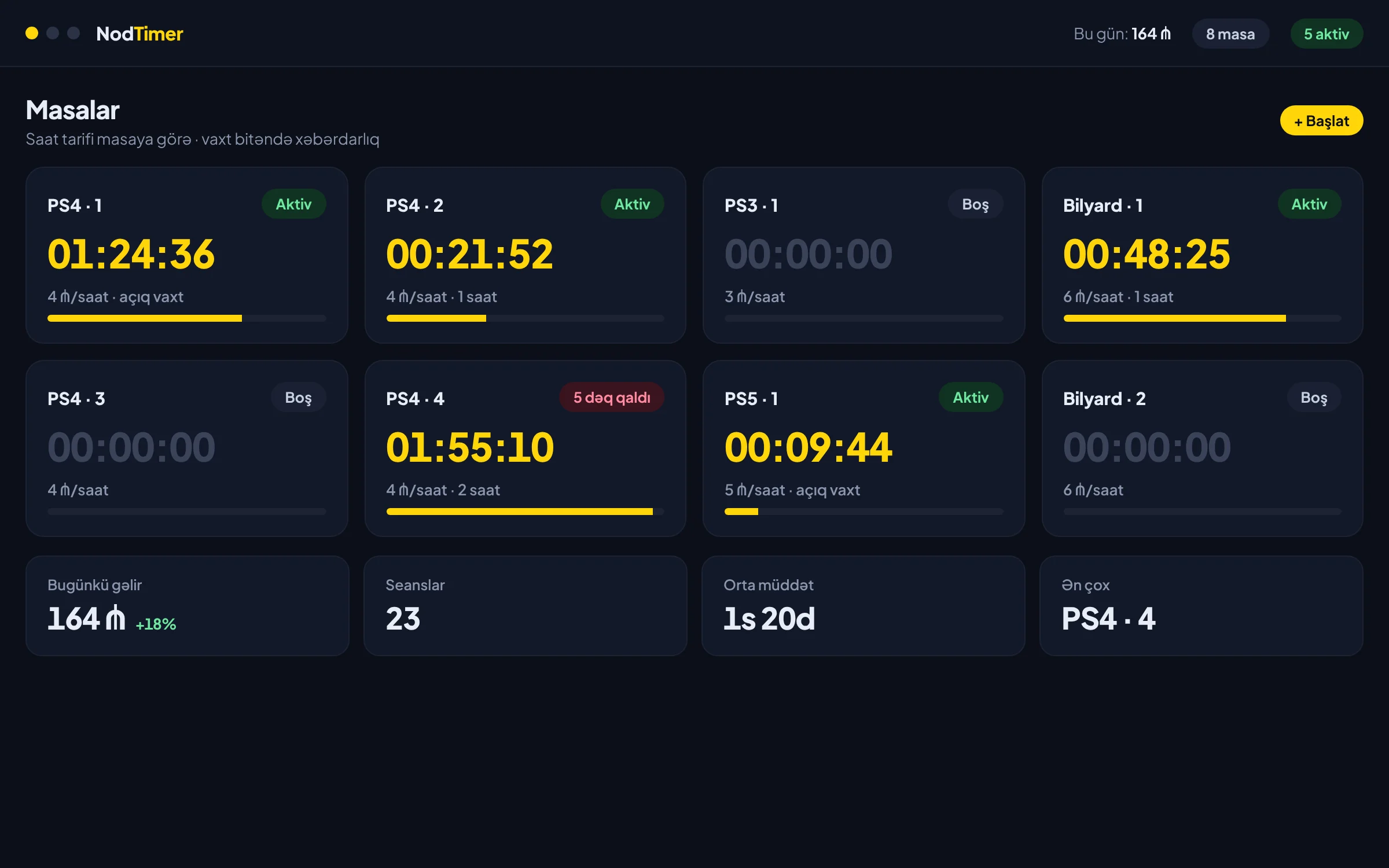The width and height of the screenshot is (1389, 868).
Task: Open the Ən çox stat card
Action: pyautogui.click(x=1201, y=606)
